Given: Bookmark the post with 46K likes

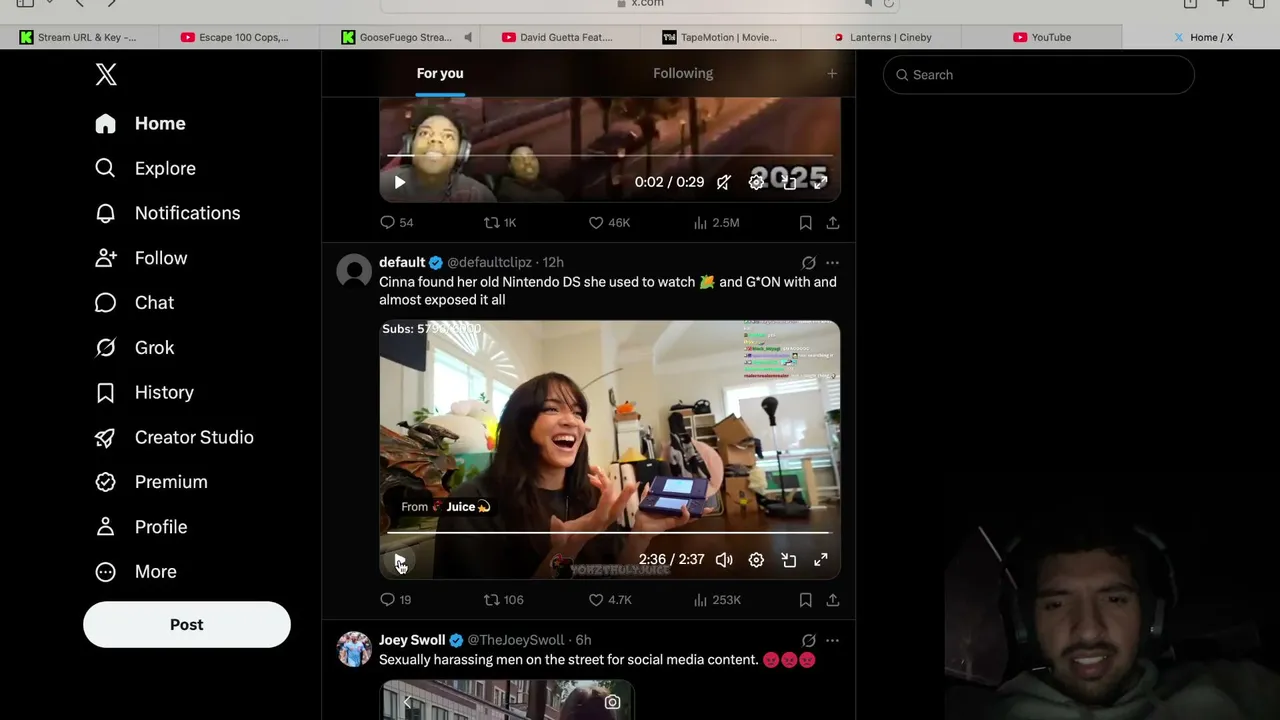Looking at the screenshot, I should 805,223.
